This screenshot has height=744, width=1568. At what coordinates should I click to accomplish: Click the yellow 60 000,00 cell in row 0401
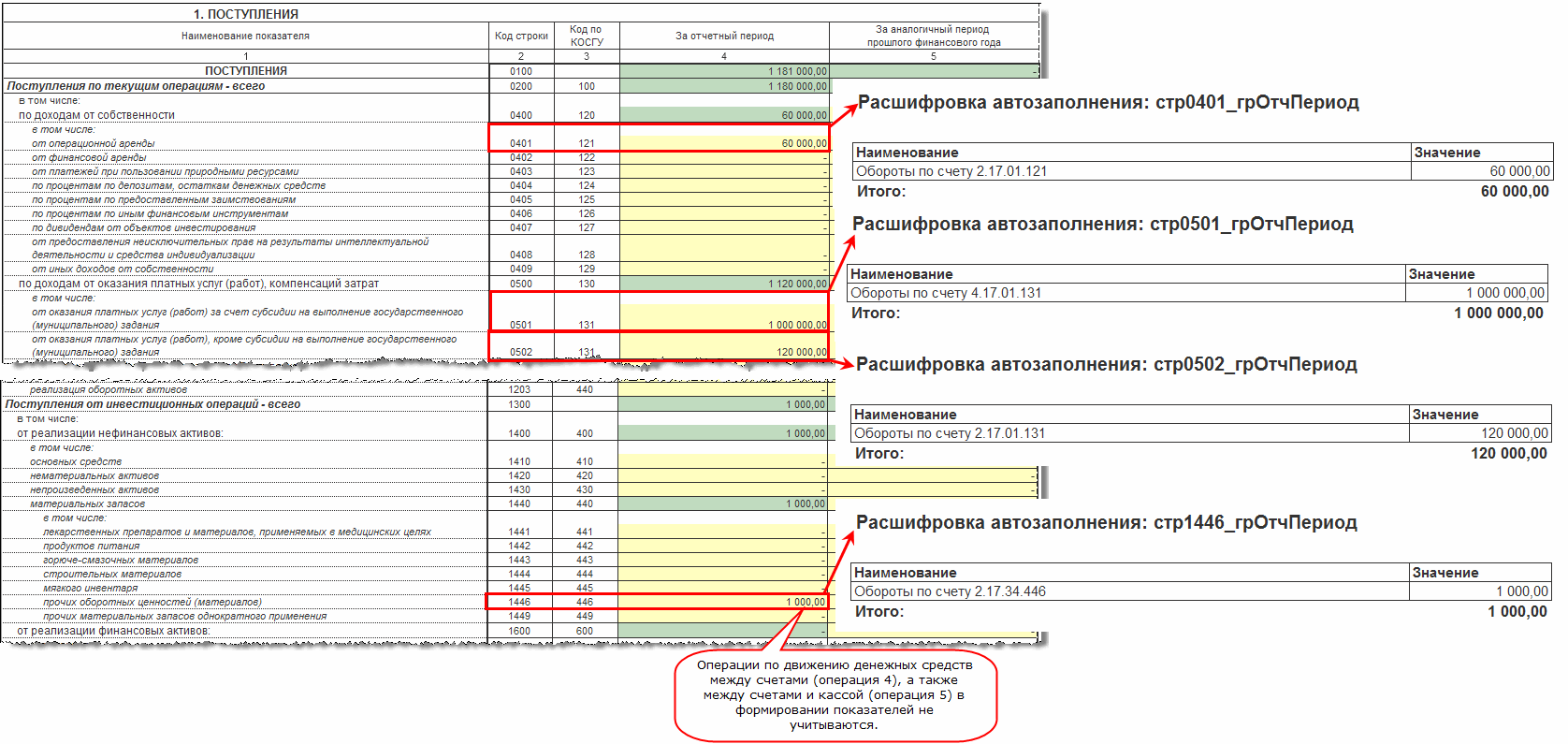point(724,143)
